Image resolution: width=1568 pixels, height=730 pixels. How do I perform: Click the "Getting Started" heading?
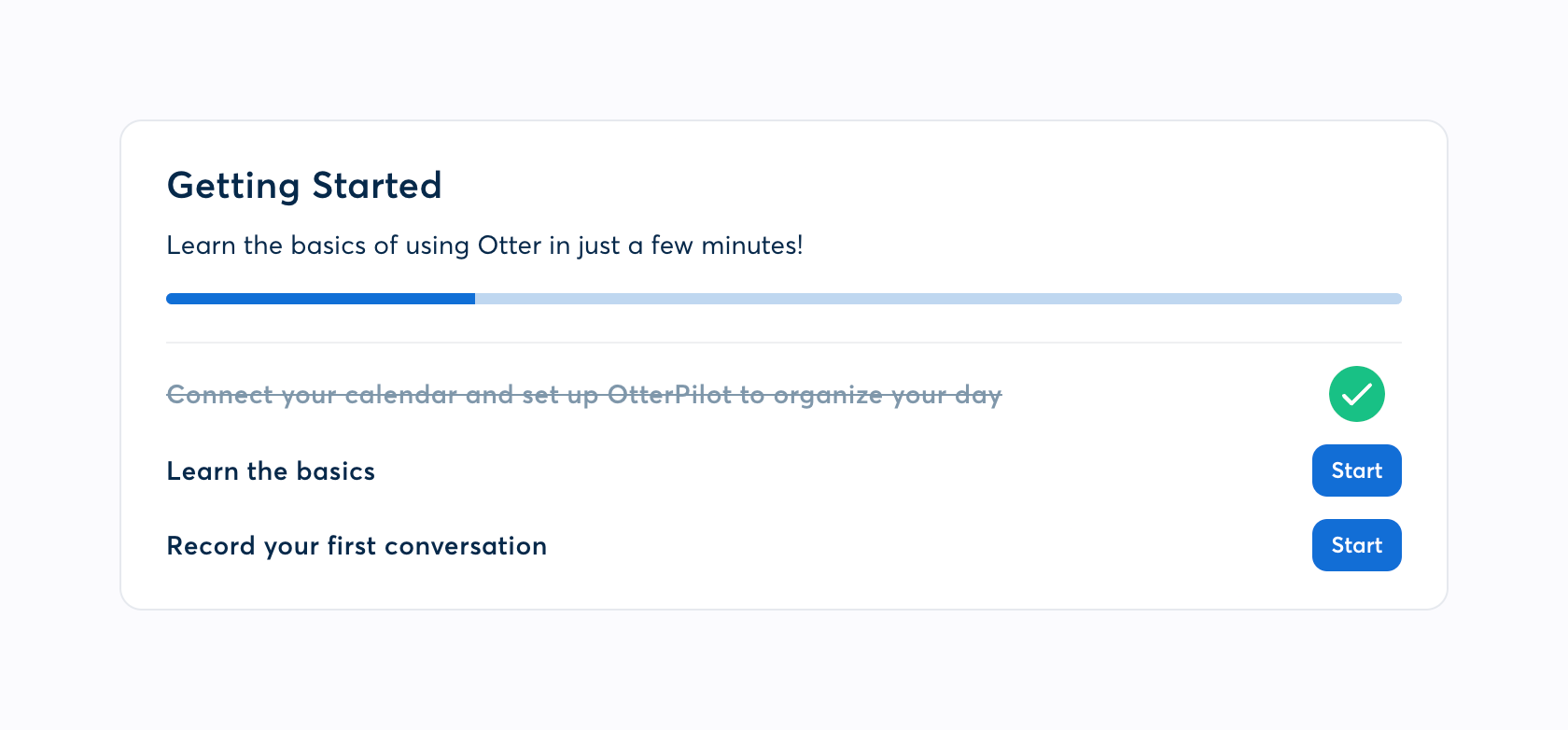(x=303, y=186)
